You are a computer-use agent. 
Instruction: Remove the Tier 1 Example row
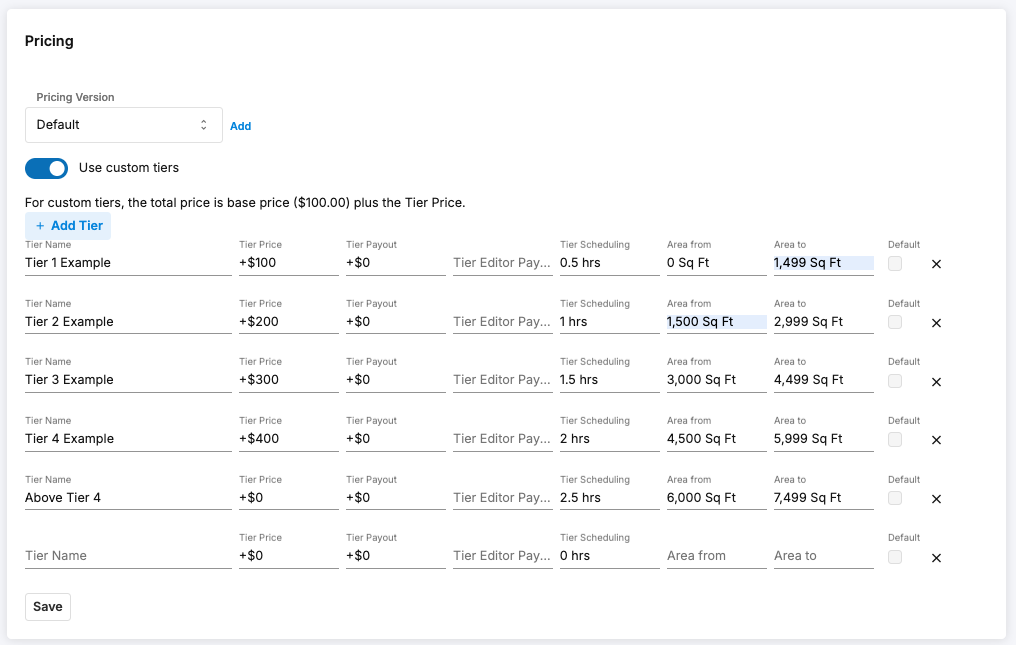tap(936, 264)
